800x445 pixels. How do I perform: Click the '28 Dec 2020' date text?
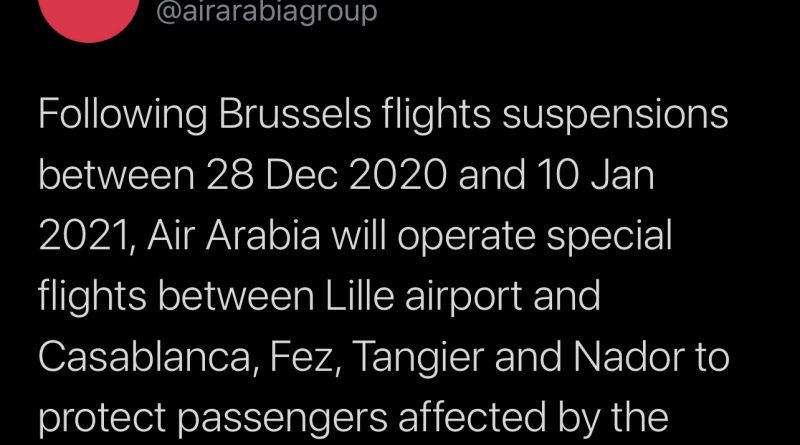pos(326,175)
